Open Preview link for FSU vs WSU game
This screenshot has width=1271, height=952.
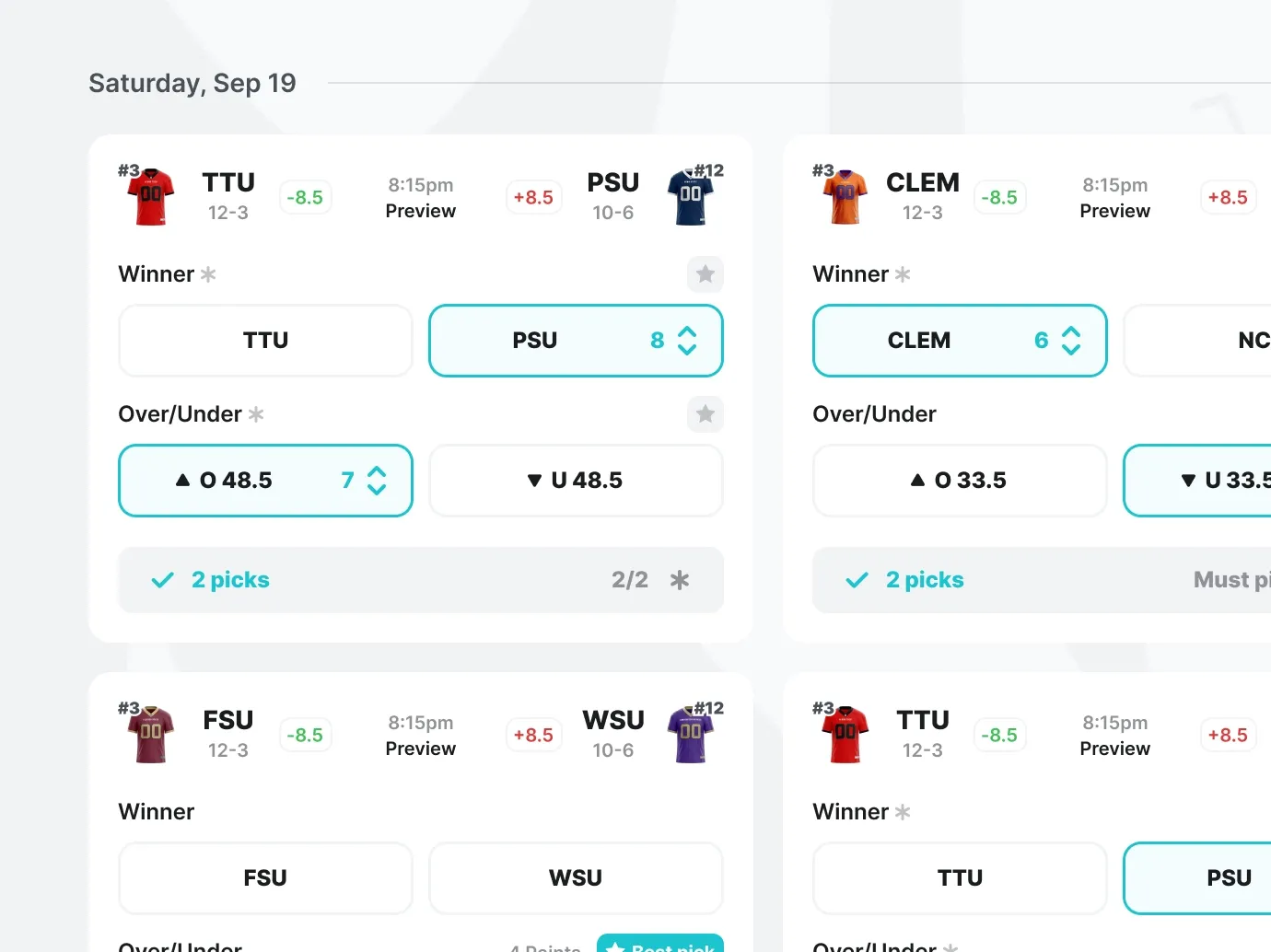coord(421,749)
